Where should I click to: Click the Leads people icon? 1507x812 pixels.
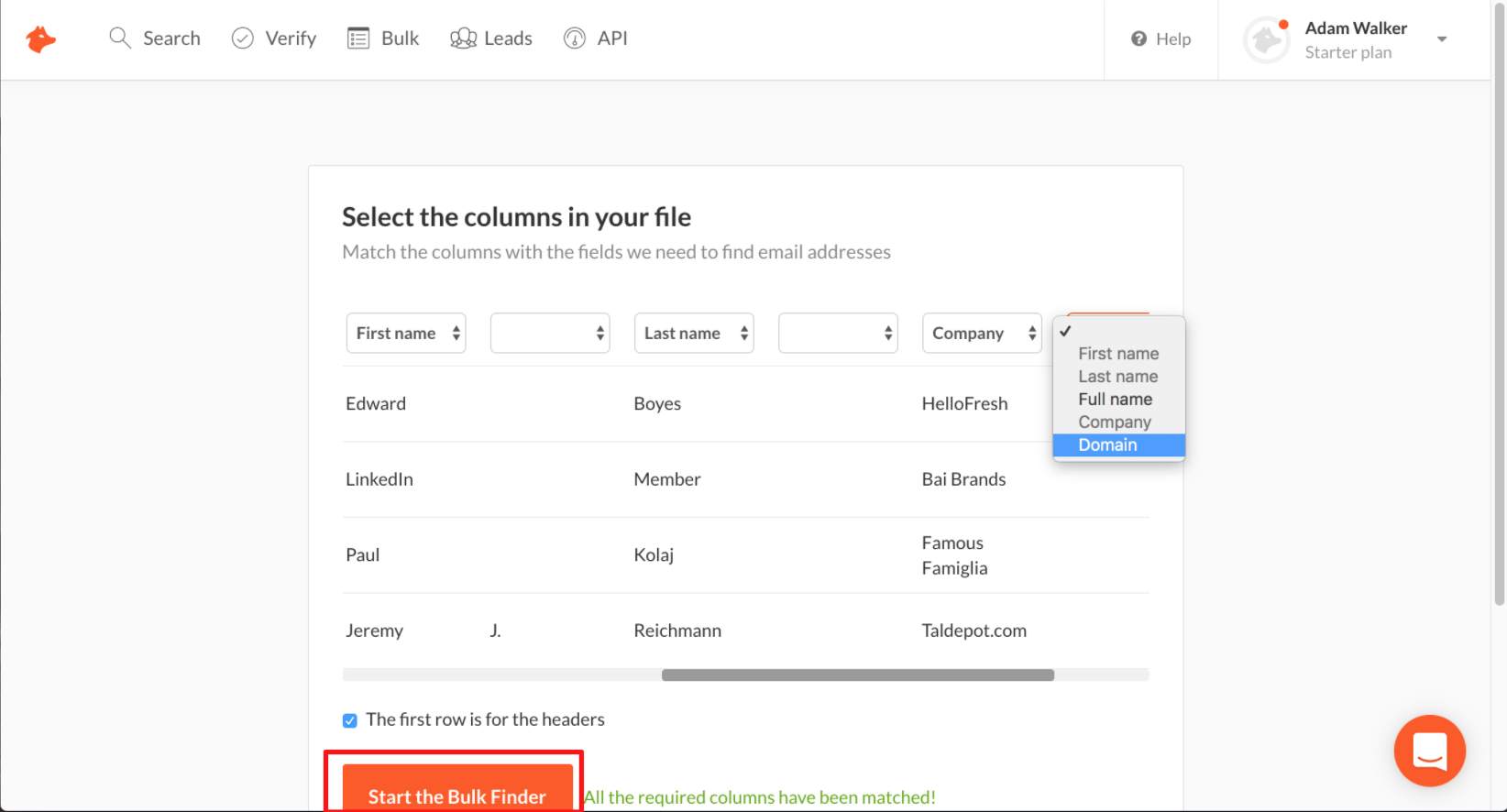tap(463, 38)
